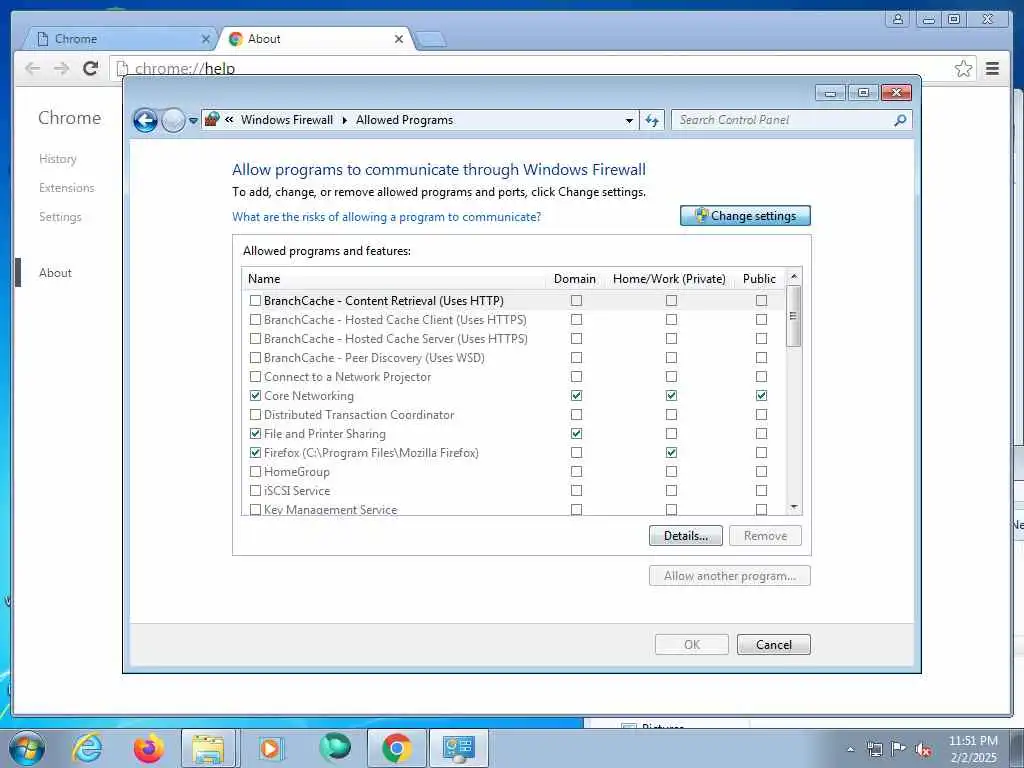Image resolution: width=1024 pixels, height=768 pixels.
Task: Click the programs list scrollbar thumb
Action: point(793,317)
